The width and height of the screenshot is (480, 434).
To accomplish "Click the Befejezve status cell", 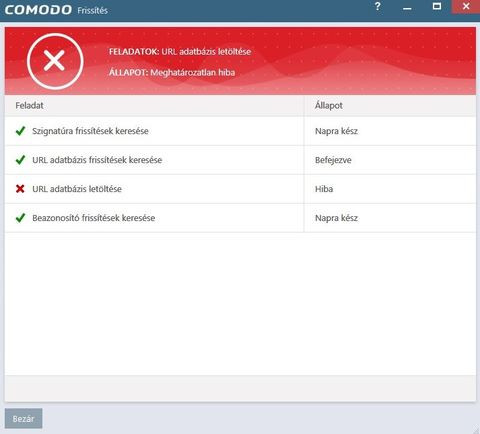I will (x=333, y=160).
